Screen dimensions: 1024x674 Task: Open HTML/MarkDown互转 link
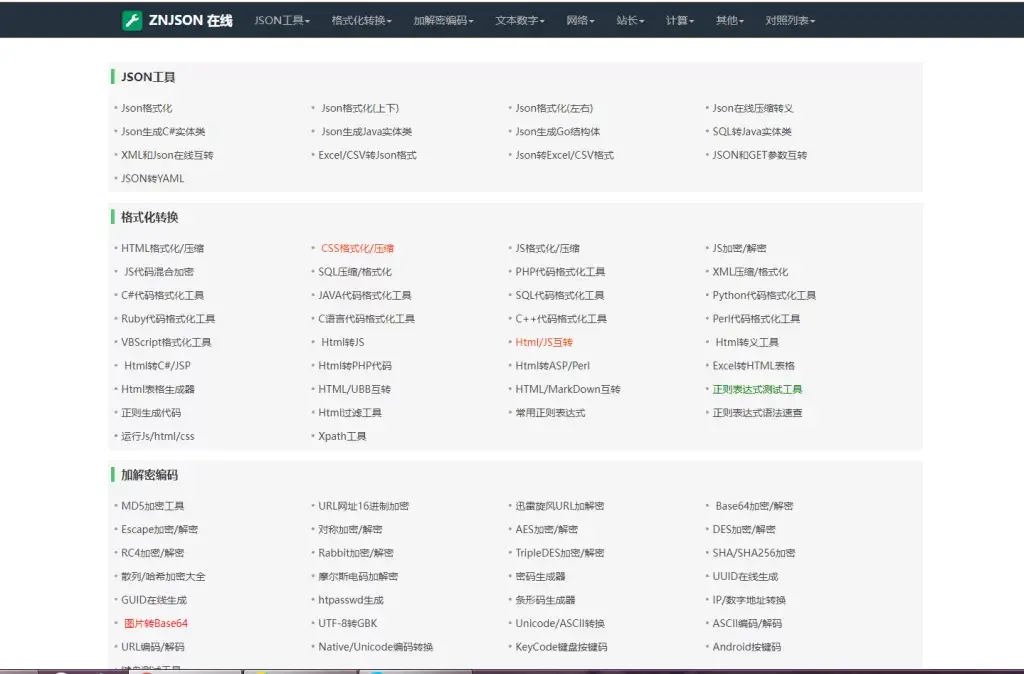pos(568,389)
